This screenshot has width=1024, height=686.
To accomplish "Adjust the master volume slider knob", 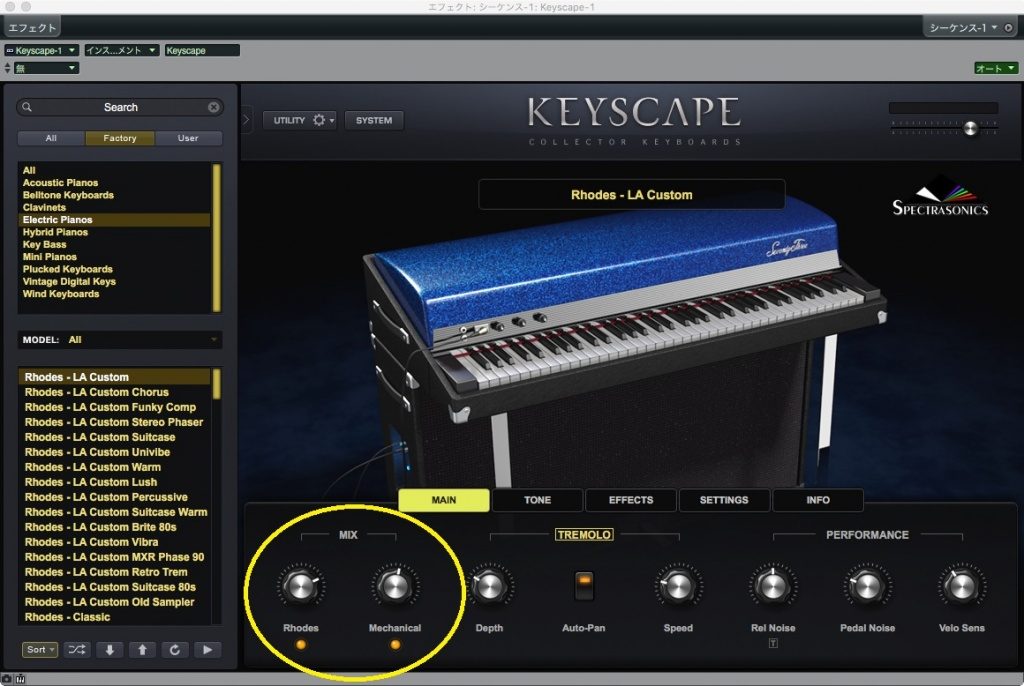I will (970, 128).
